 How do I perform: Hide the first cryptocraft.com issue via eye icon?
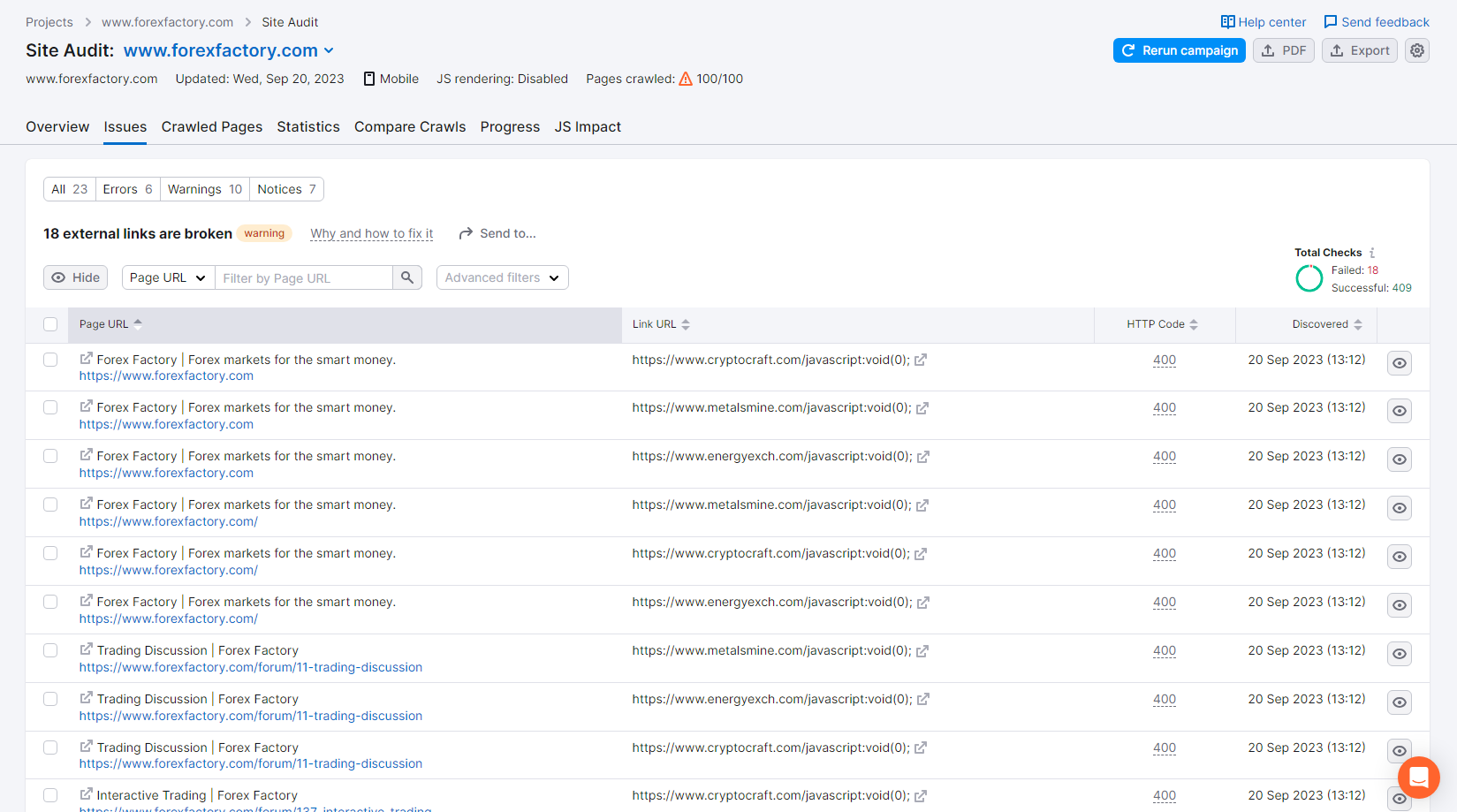(1400, 363)
